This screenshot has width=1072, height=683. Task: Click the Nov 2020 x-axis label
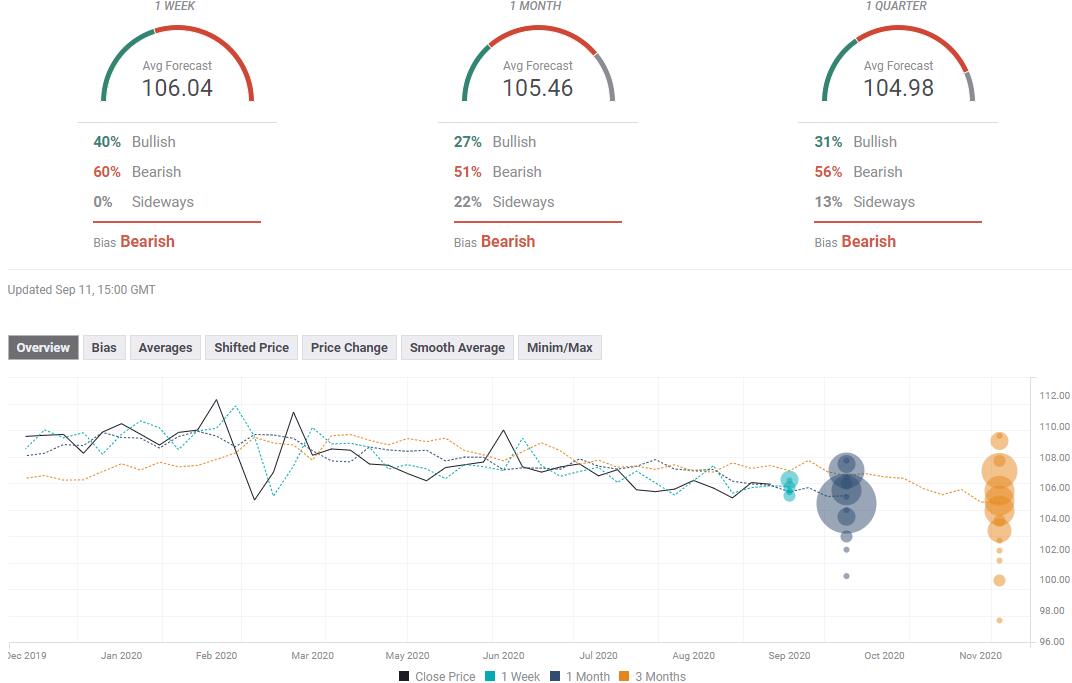(x=980, y=655)
